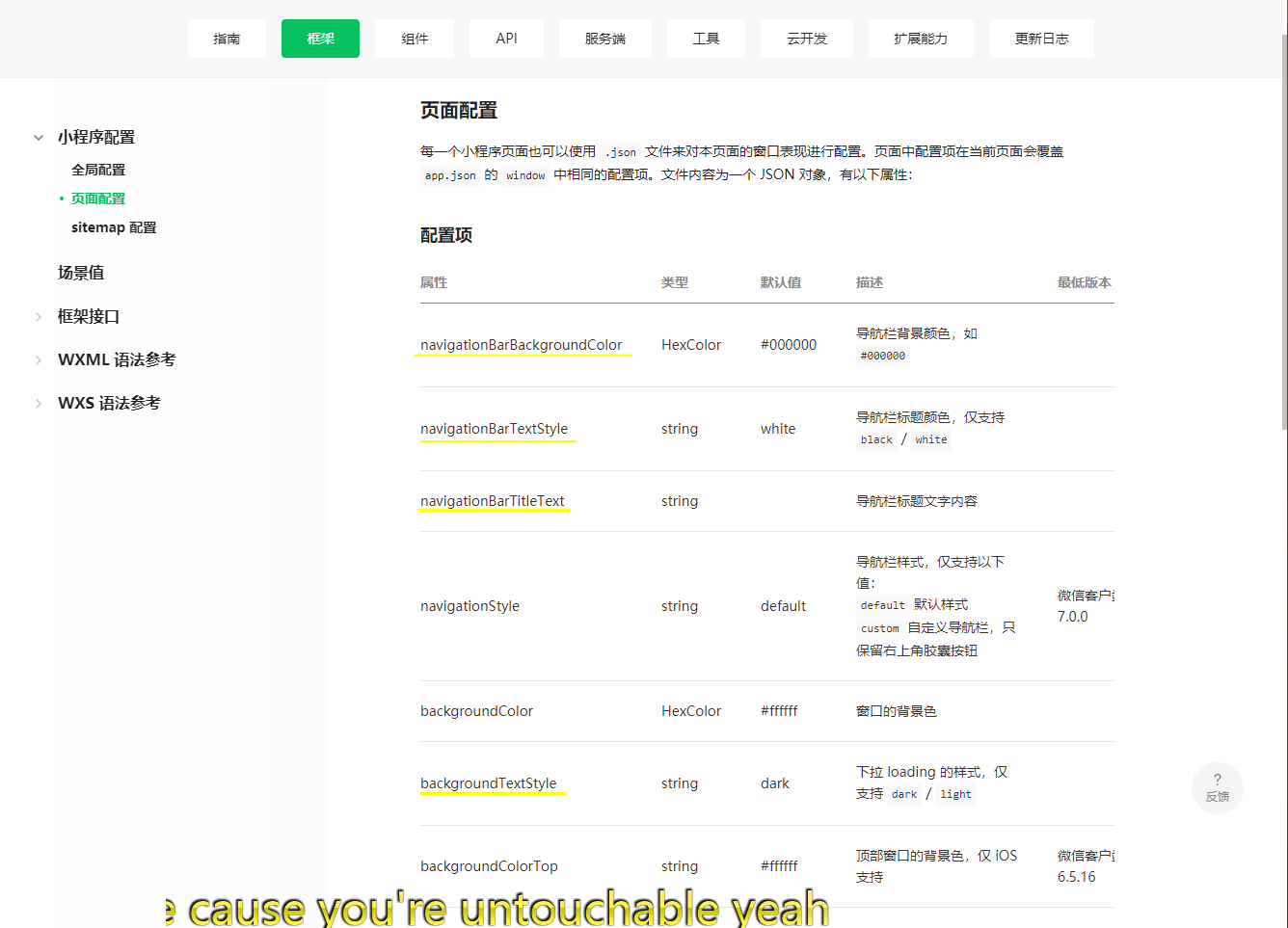Open the 扩展能力 tab

click(921, 39)
